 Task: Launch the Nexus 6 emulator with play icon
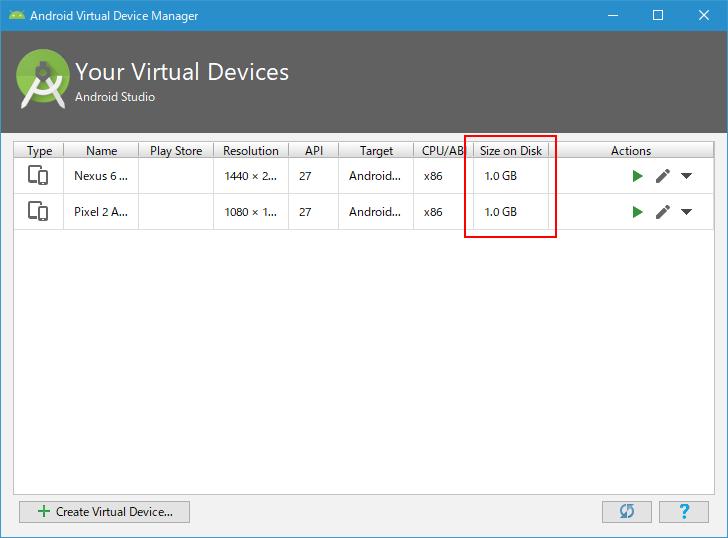tap(637, 176)
